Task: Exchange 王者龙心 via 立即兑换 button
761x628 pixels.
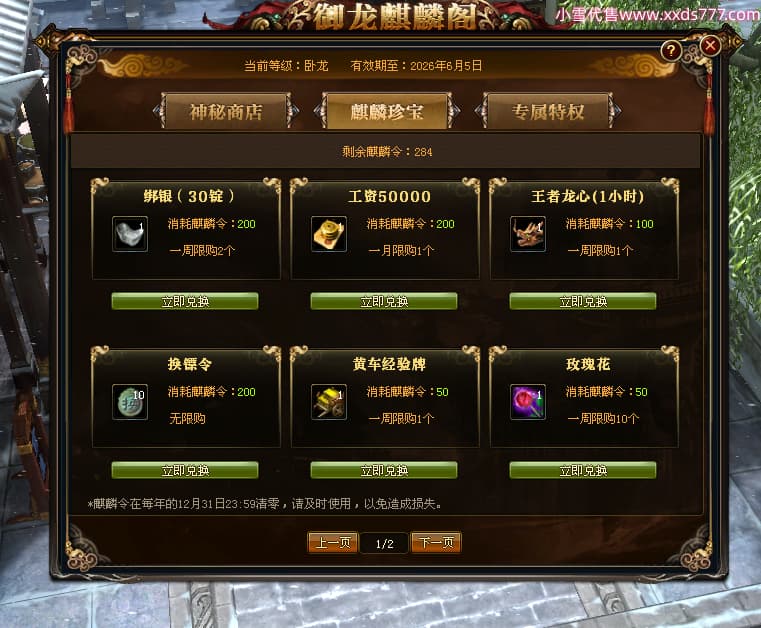Action: [583, 301]
